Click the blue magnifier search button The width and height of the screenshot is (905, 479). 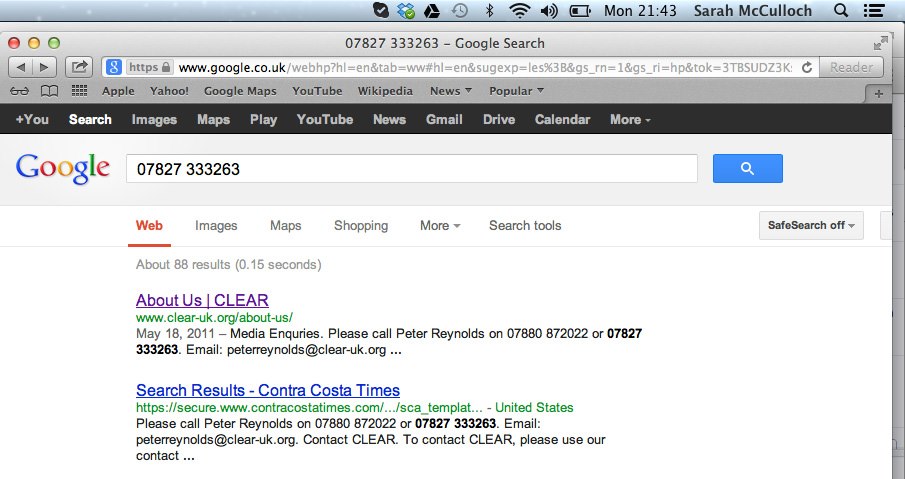[x=747, y=169]
